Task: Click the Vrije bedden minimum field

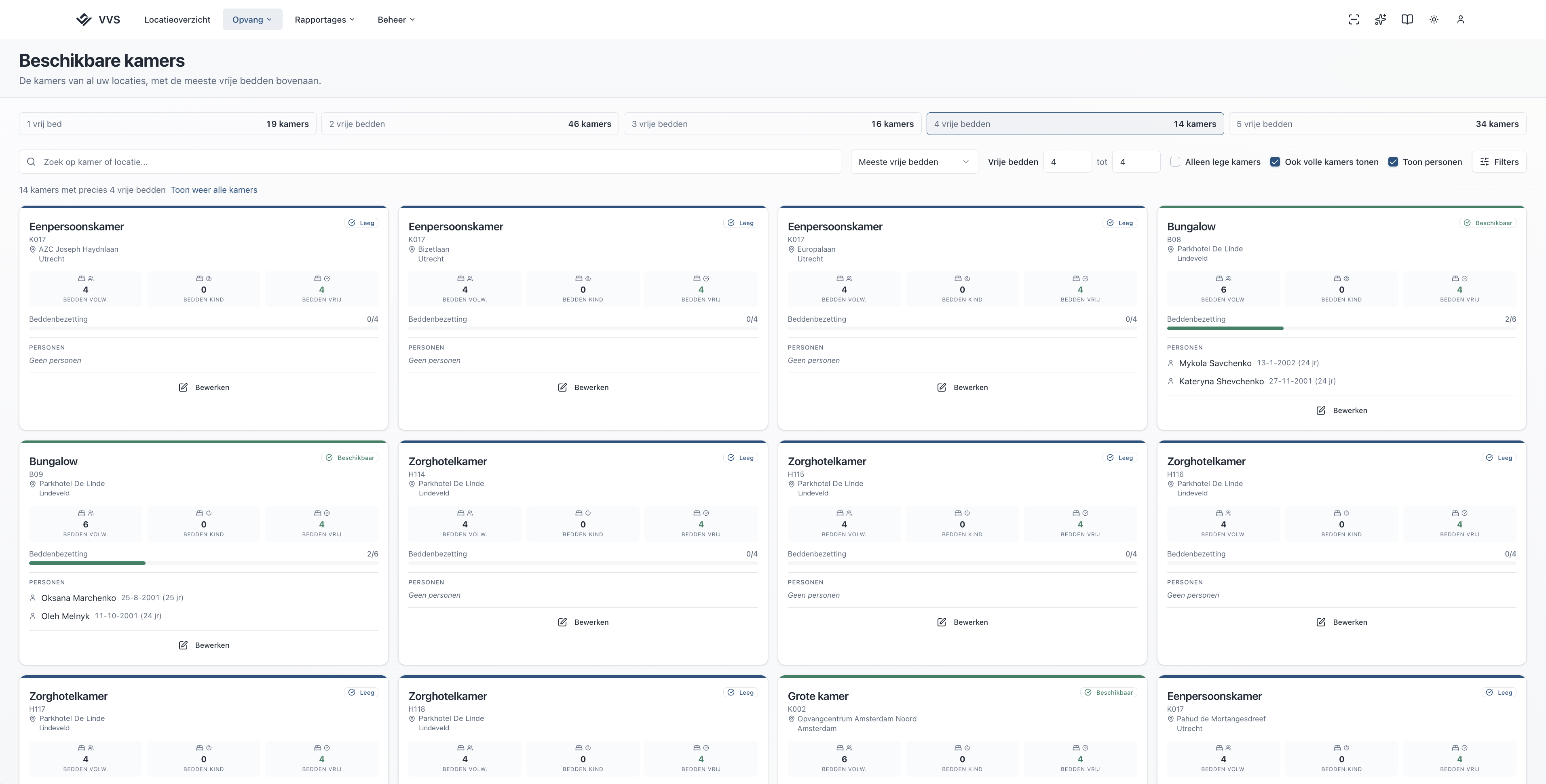Action: [1067, 162]
